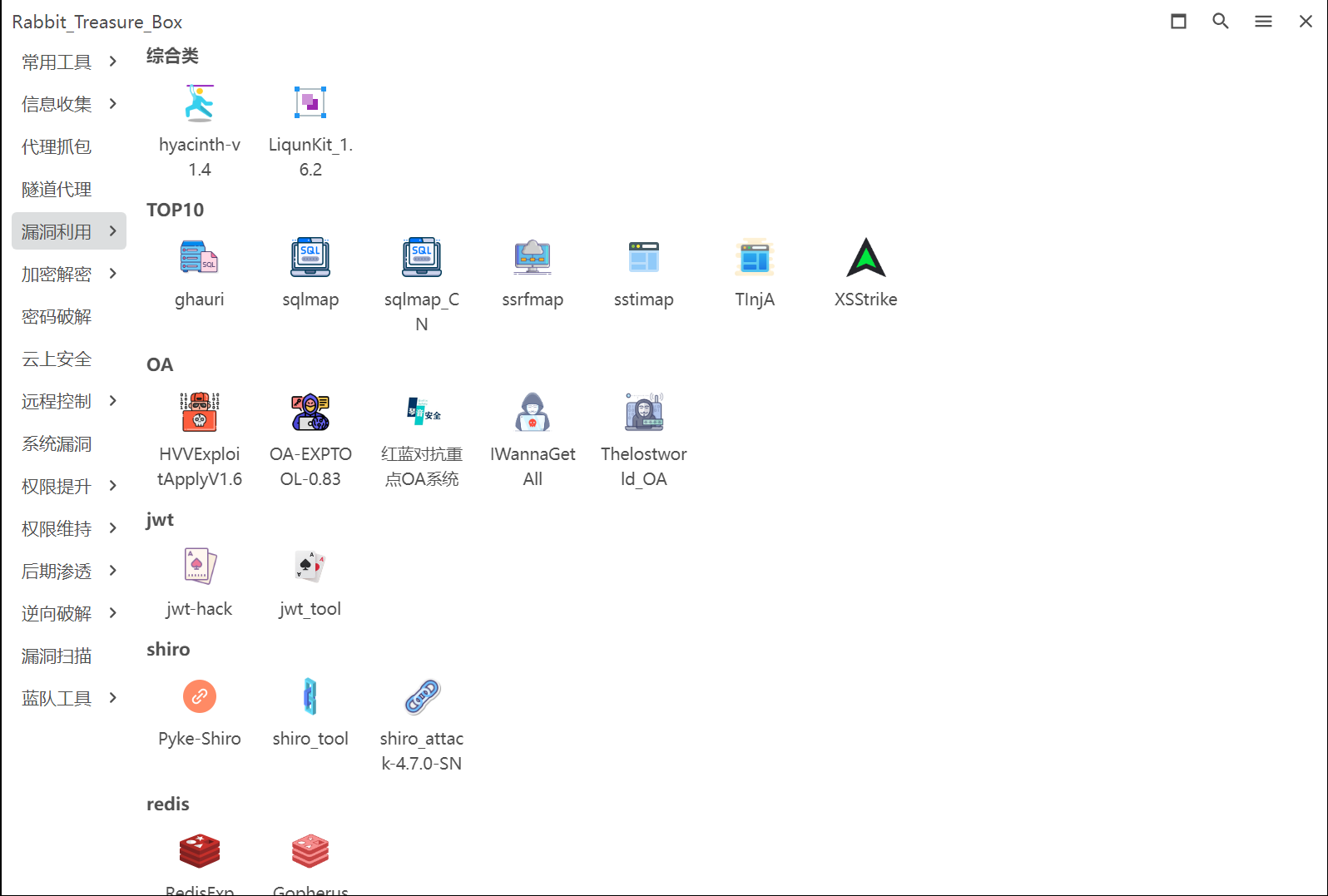Screen dimensions: 1328x896
Task: Expand the 信息收集 chevron
Action: point(113,104)
